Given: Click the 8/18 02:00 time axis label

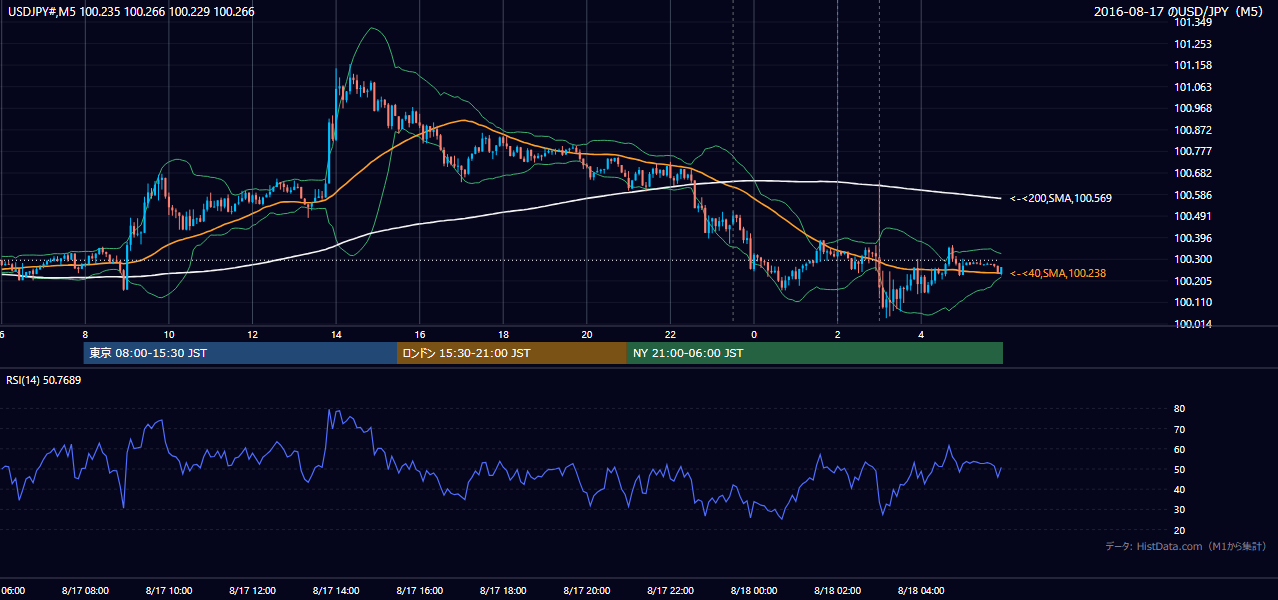Looking at the screenshot, I should pos(838,591).
